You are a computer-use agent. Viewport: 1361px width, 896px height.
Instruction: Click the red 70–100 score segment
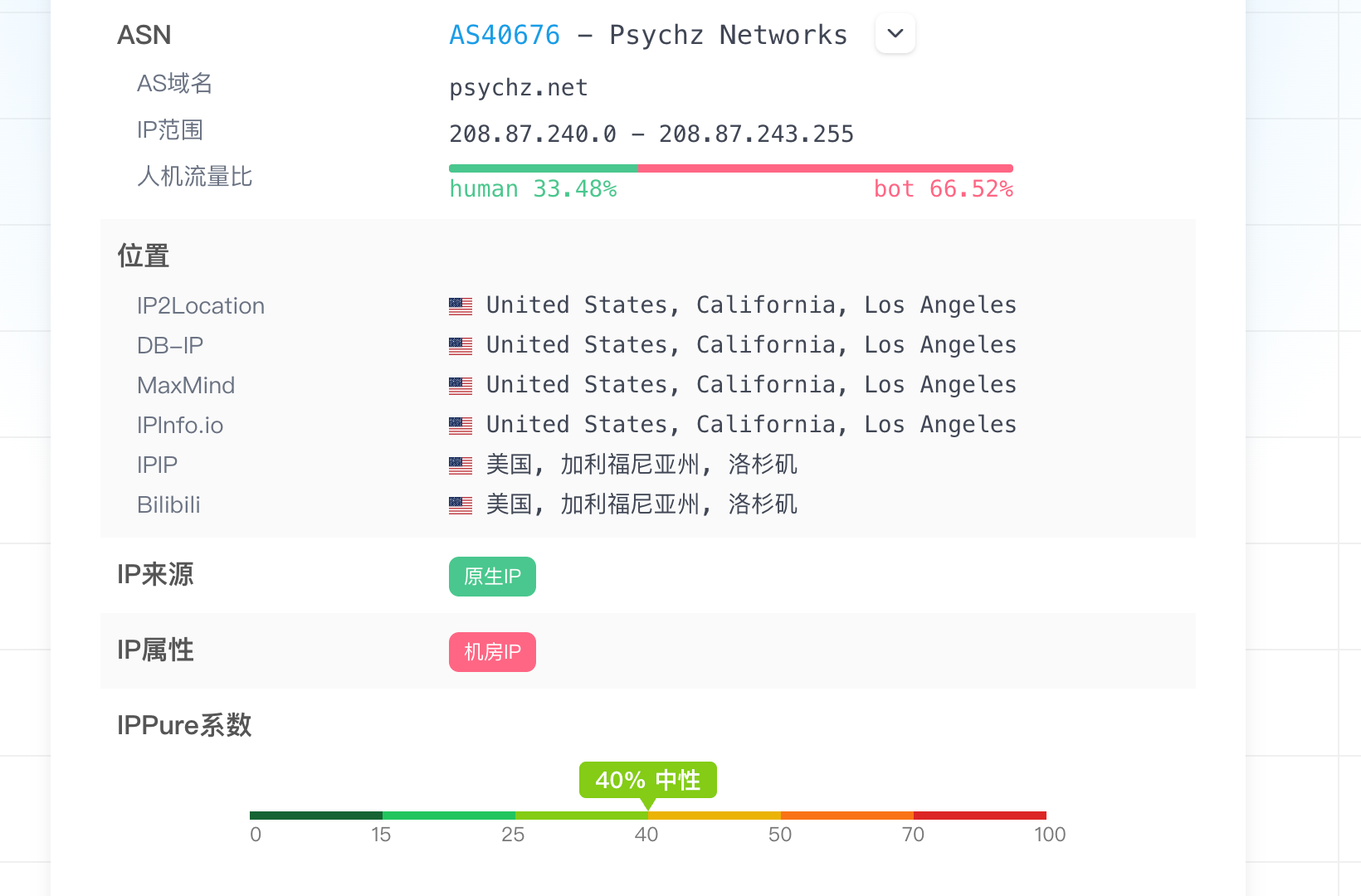click(980, 816)
